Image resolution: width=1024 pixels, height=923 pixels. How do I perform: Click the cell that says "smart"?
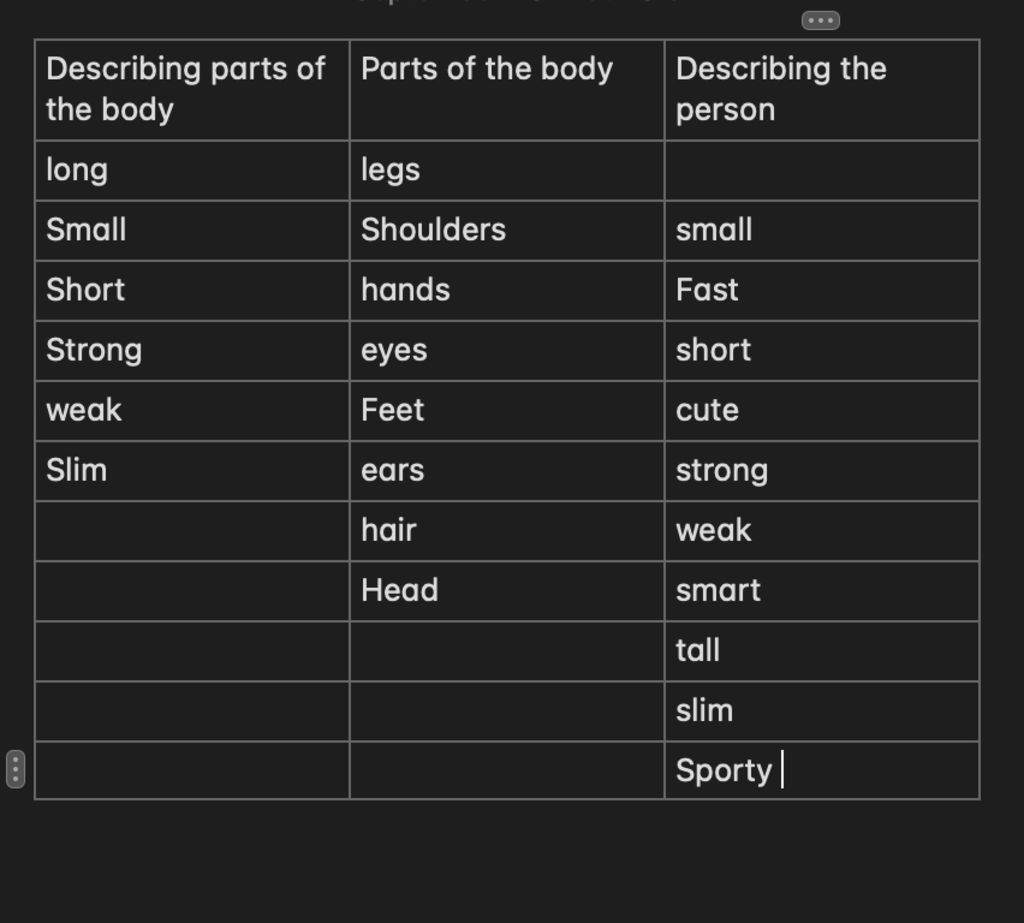(x=821, y=590)
